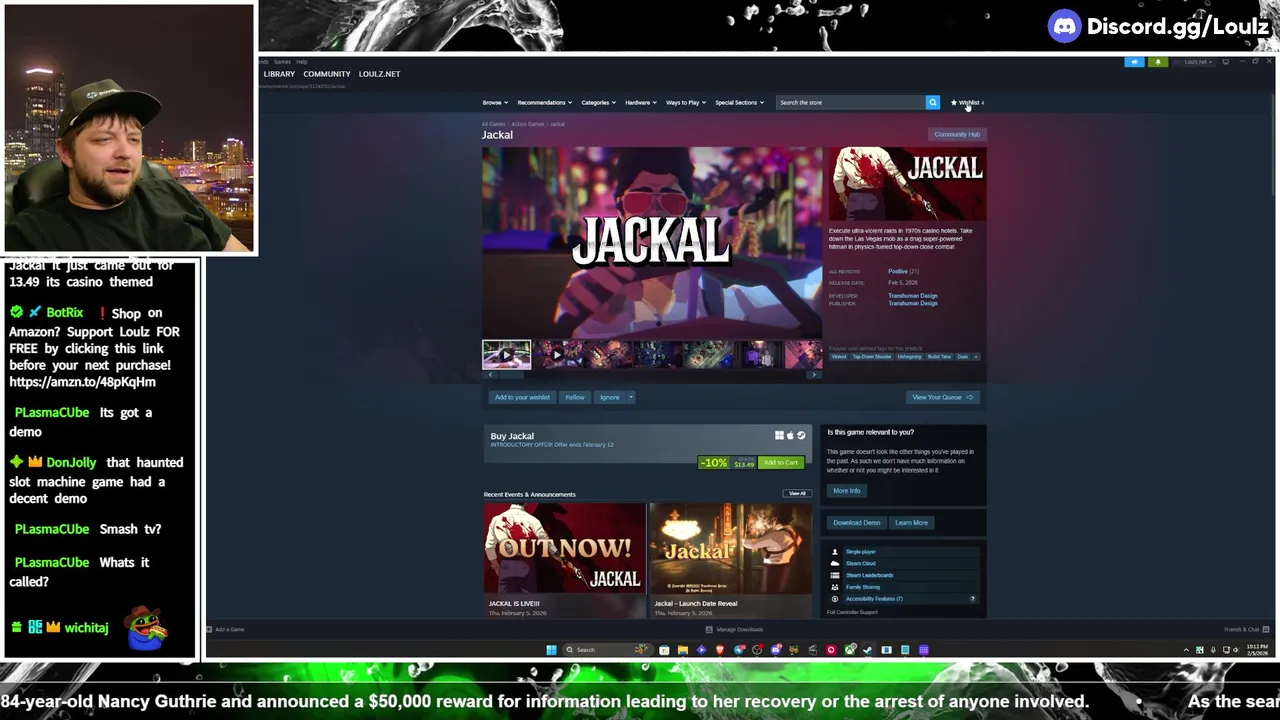1280x720 pixels.
Task: Open File Explorer from the taskbar
Action: 682,650
